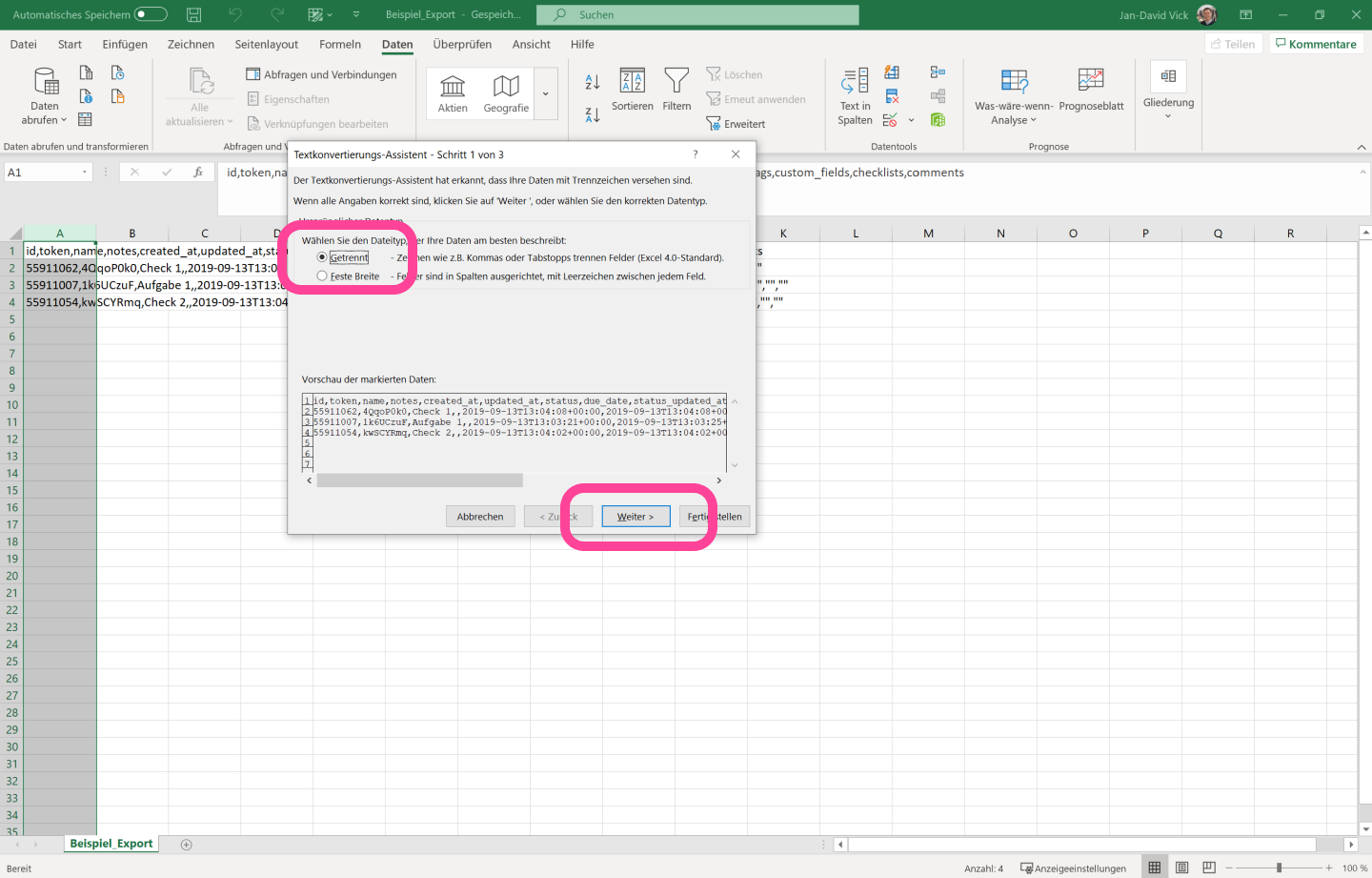Click the wizard help question mark
1372x878 pixels.
coord(696,154)
